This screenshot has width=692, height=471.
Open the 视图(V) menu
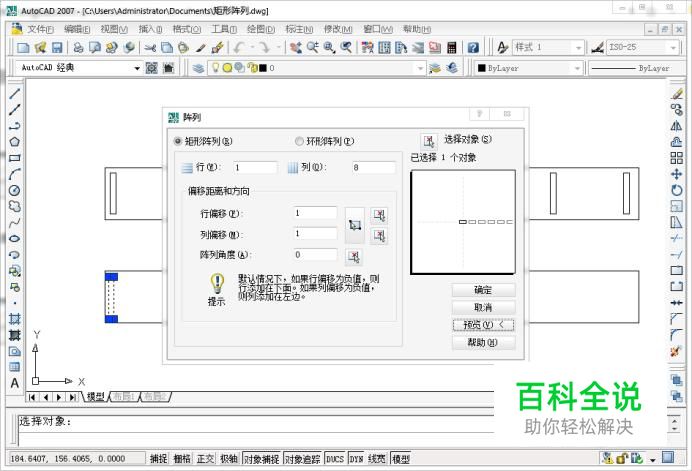pos(114,29)
